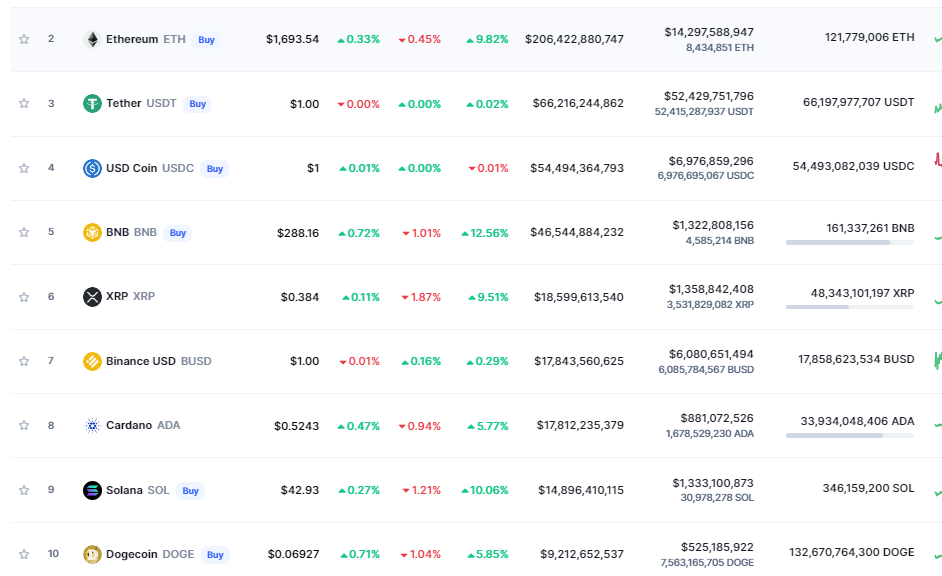This screenshot has height=576, width=942.
Task: Click the Dogecoin coin logo
Action: [92, 554]
